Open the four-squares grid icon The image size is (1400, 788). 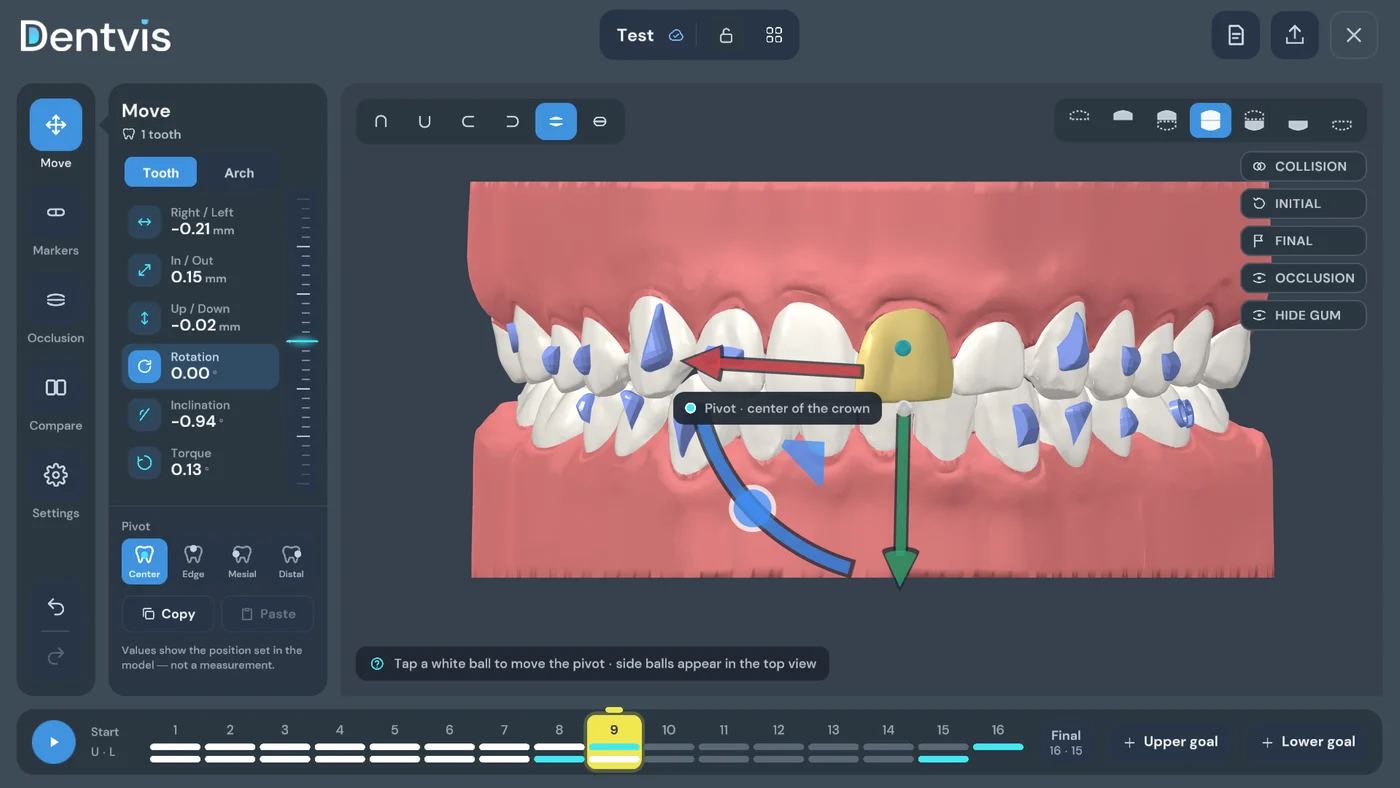tap(774, 35)
